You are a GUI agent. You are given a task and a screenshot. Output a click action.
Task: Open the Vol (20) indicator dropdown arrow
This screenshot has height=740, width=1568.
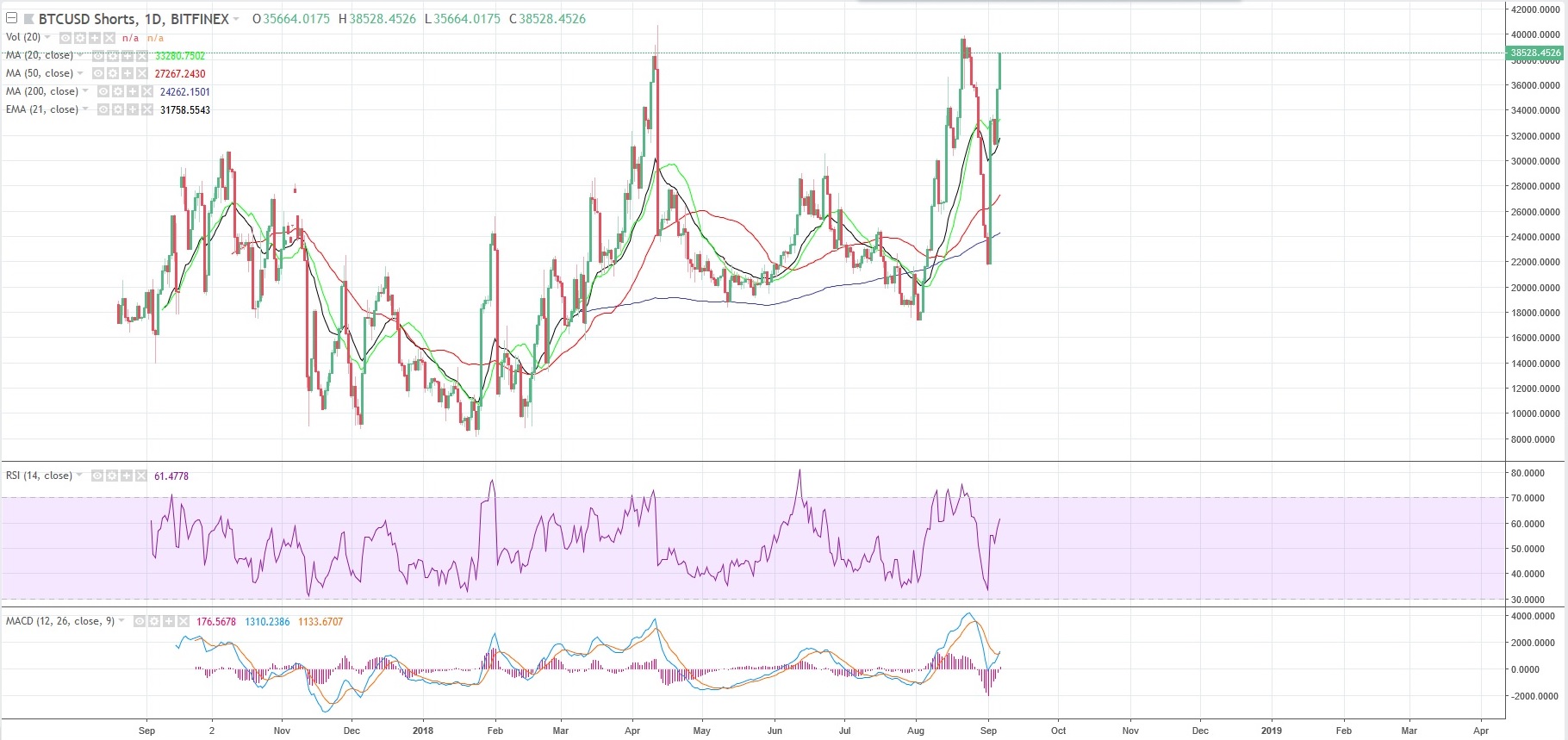(47, 37)
